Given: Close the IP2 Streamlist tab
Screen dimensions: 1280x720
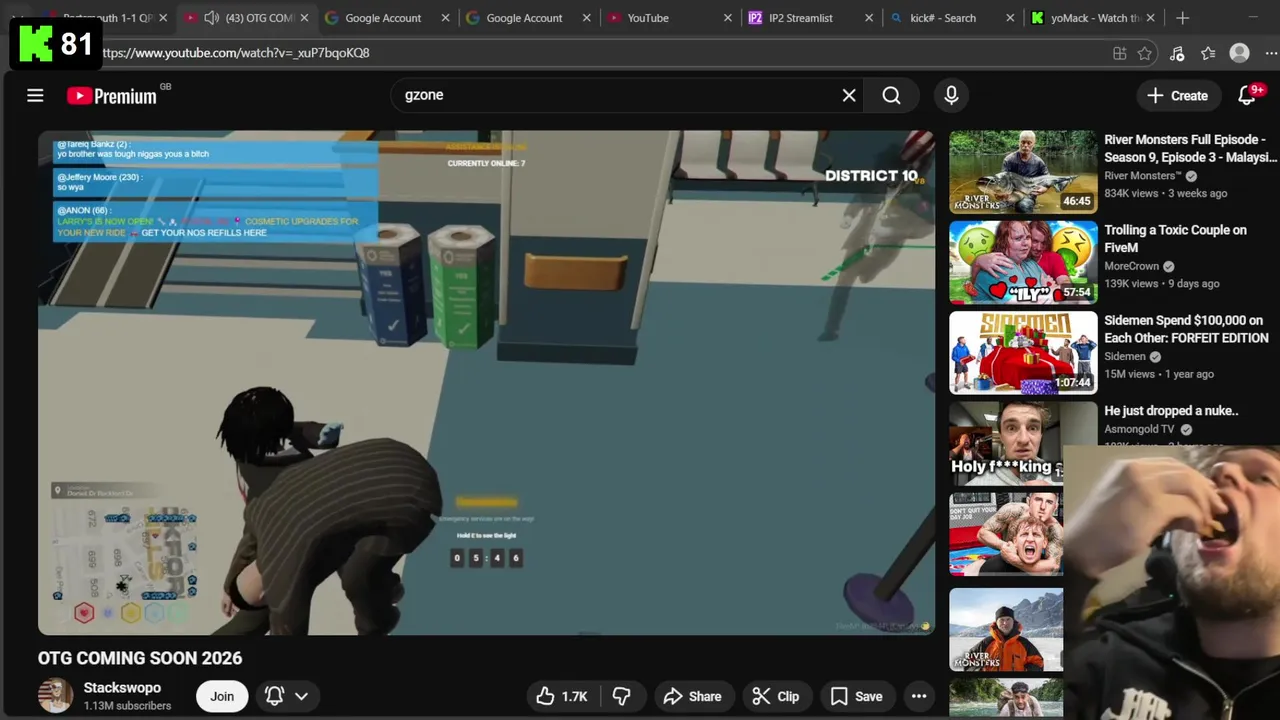Looking at the screenshot, I should point(869,18).
